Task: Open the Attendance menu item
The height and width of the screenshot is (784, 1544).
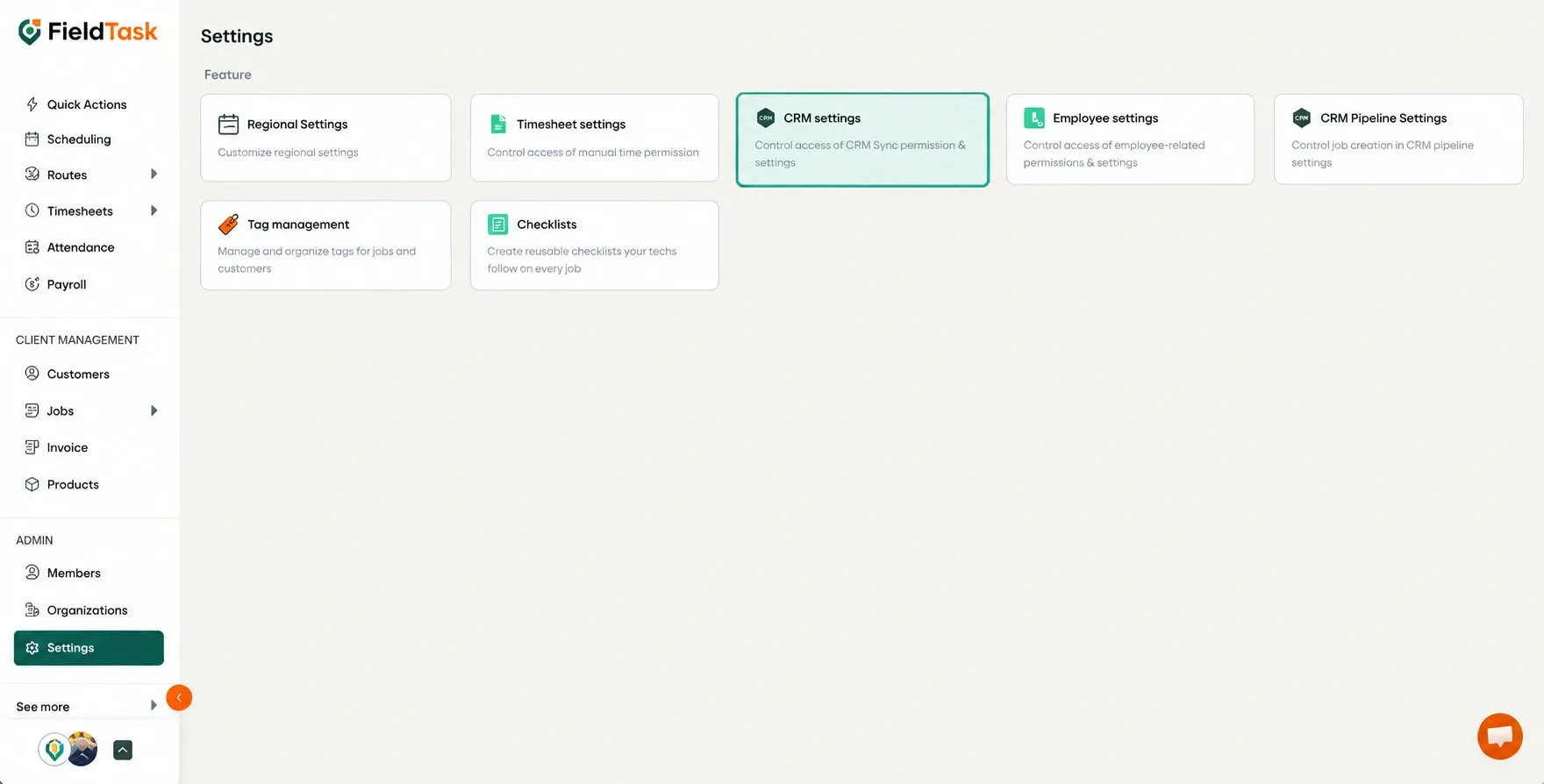Action: coord(89,247)
